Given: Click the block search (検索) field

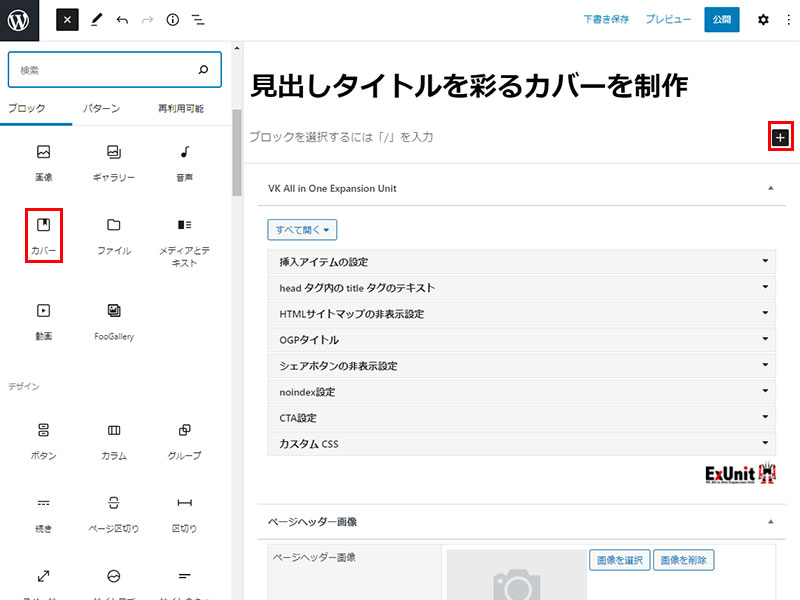Looking at the screenshot, I should coord(105,71).
